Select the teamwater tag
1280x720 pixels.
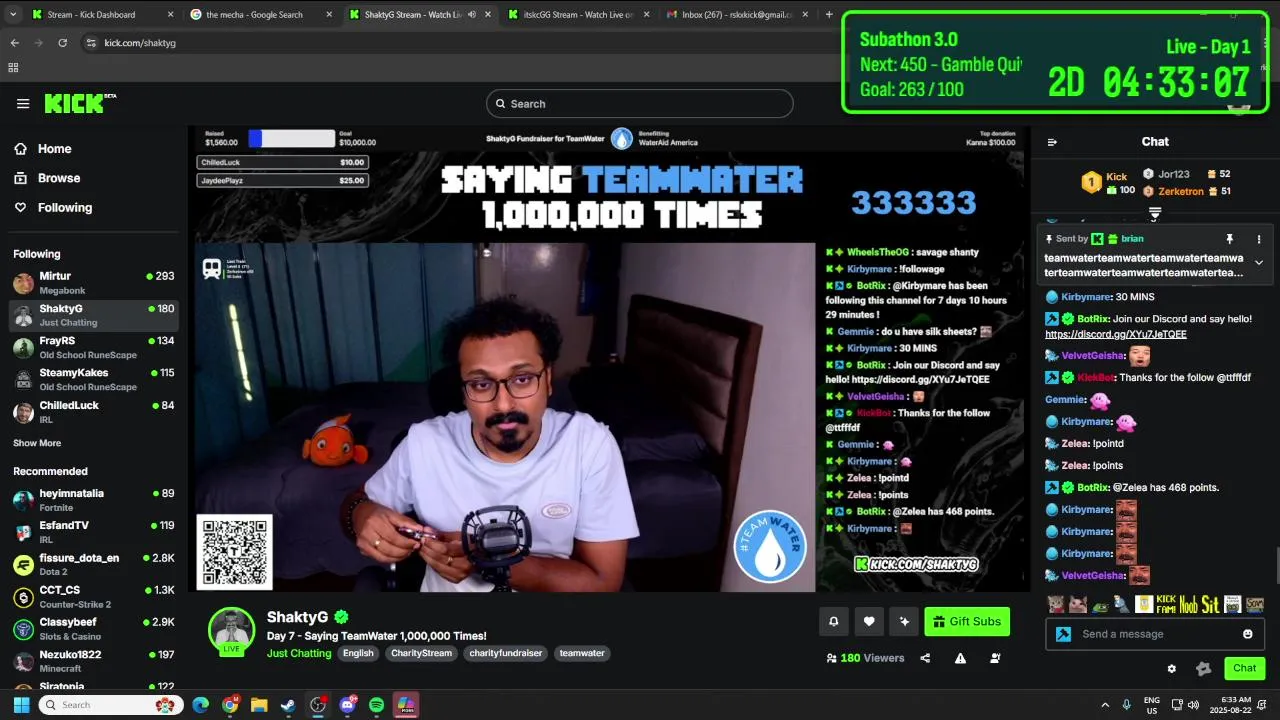[x=582, y=653]
